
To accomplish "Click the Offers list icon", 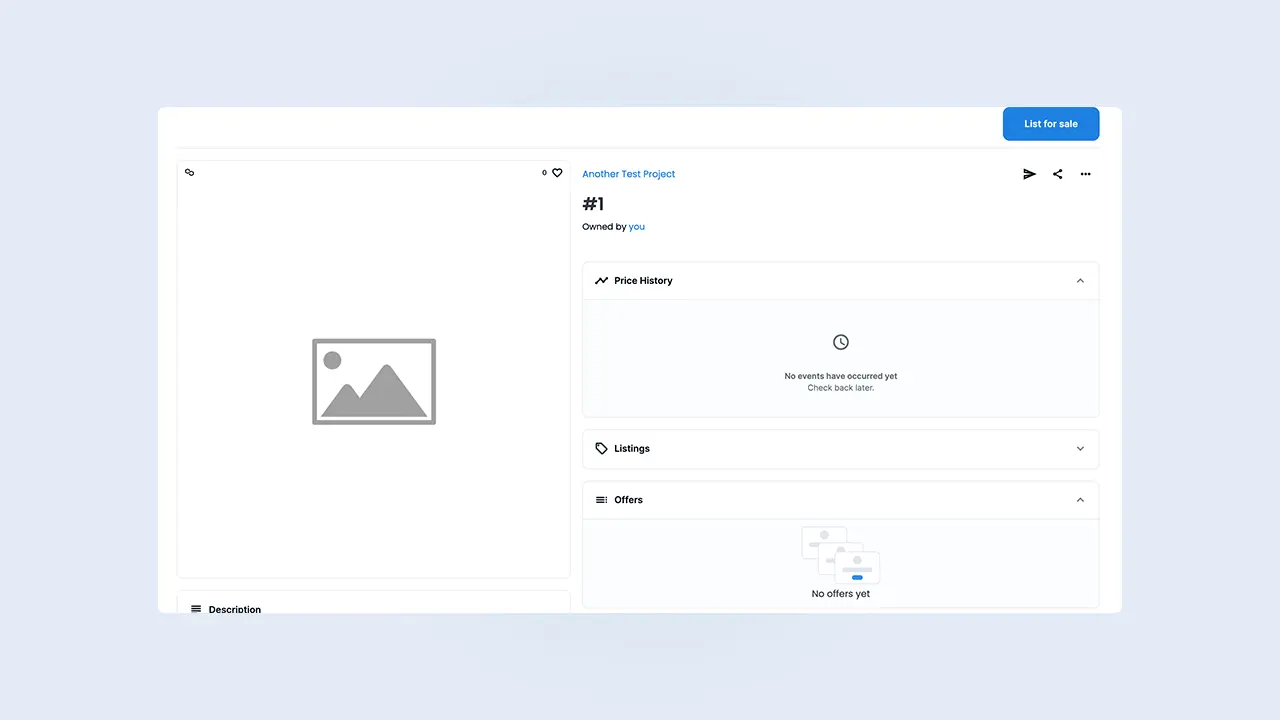I will tap(601, 500).
